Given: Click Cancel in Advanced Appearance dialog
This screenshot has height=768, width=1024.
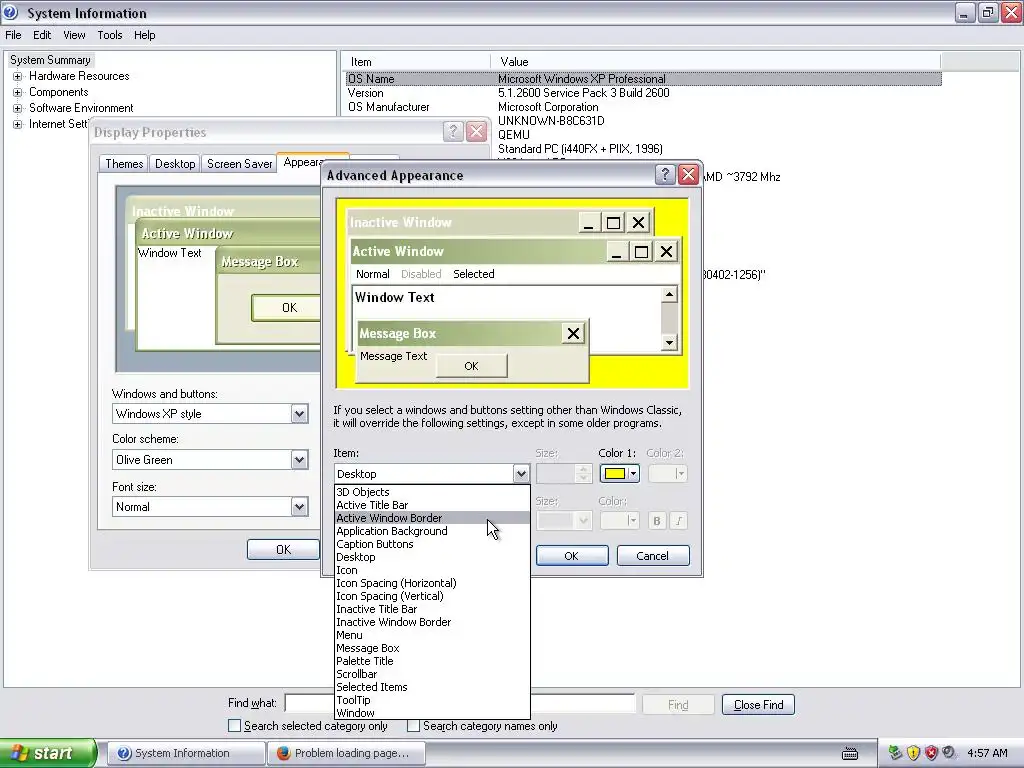Looking at the screenshot, I should pos(652,556).
